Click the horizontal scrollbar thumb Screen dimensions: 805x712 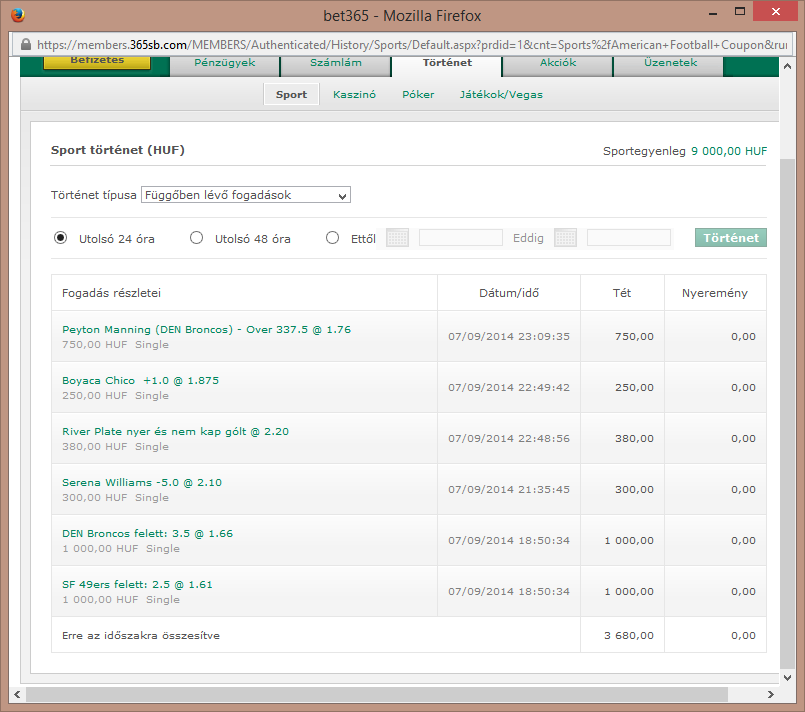point(377,694)
